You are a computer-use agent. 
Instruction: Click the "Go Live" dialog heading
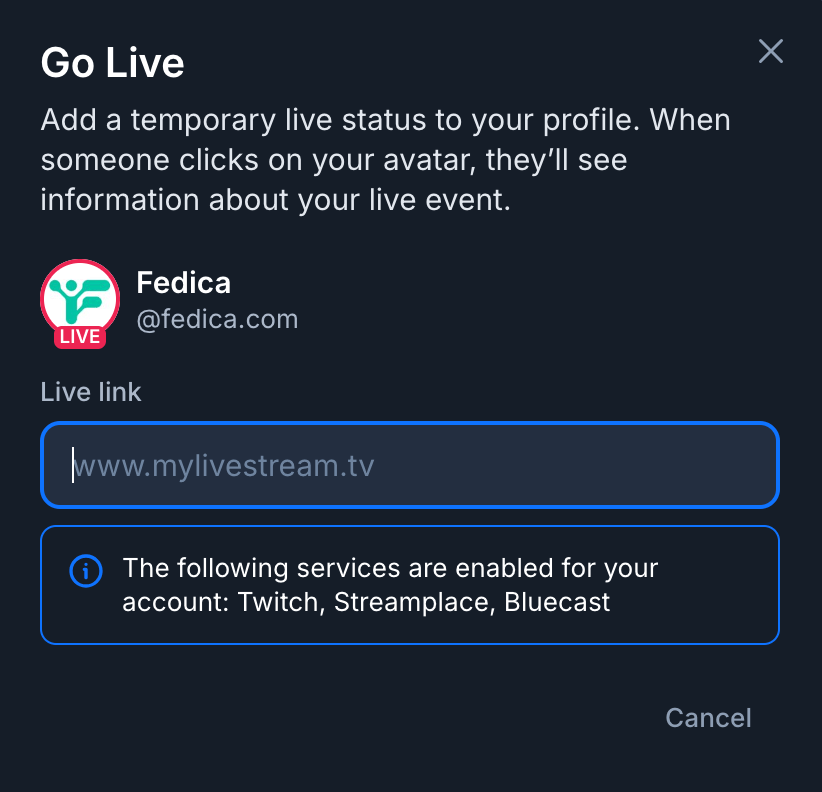pos(112,63)
